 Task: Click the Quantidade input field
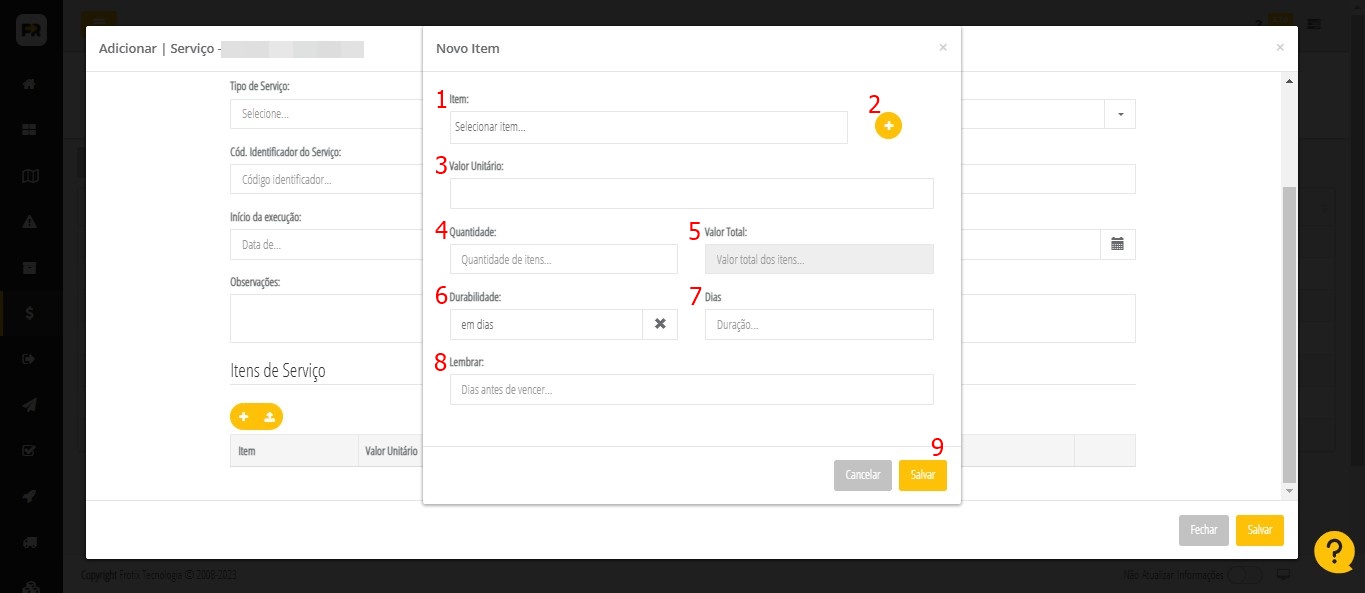(563, 259)
